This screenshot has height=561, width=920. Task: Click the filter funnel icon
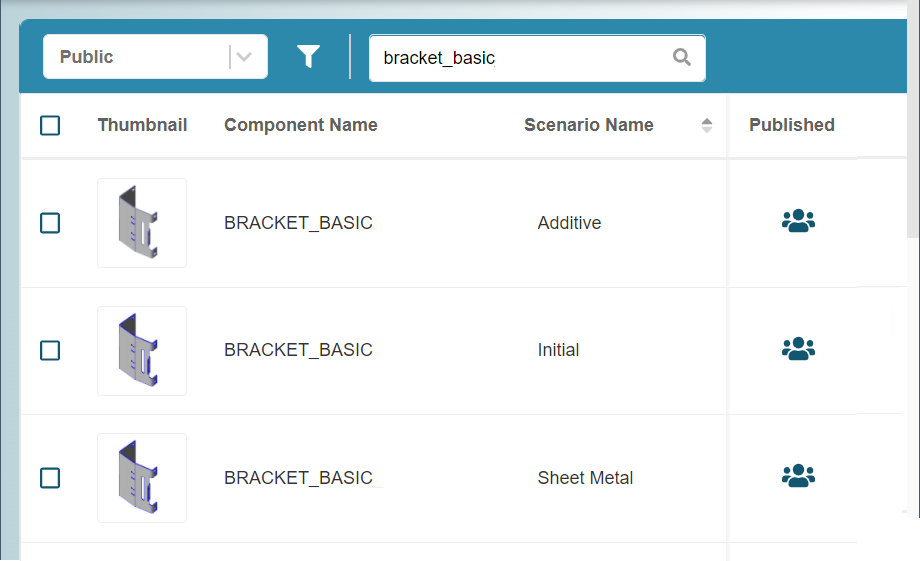pyautogui.click(x=308, y=57)
